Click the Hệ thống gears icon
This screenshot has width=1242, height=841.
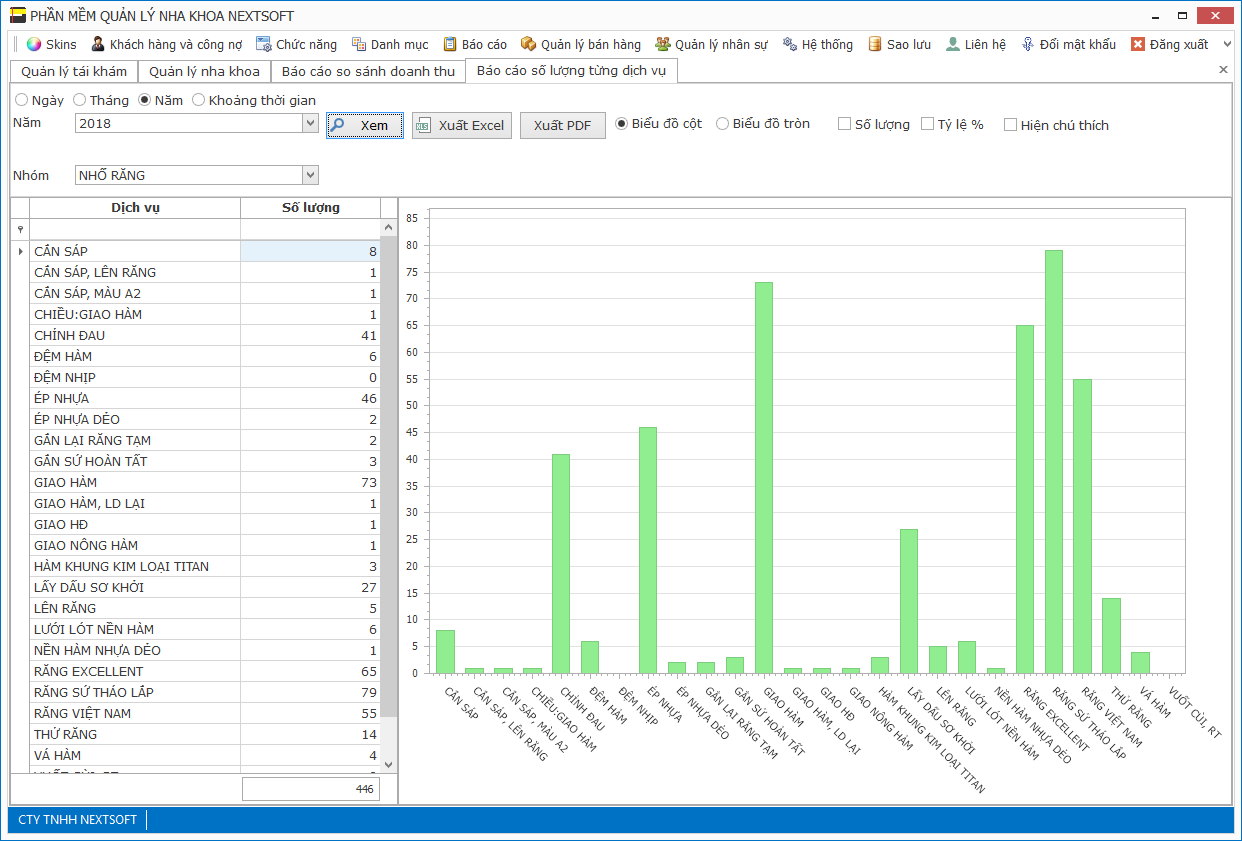coord(790,44)
